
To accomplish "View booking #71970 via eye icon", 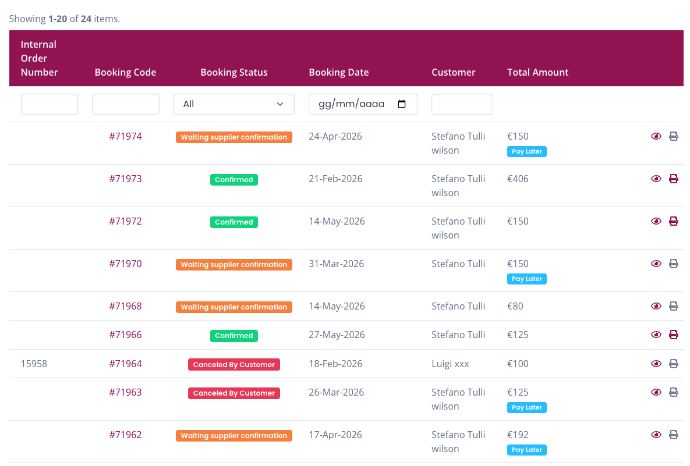I will [x=656, y=264].
